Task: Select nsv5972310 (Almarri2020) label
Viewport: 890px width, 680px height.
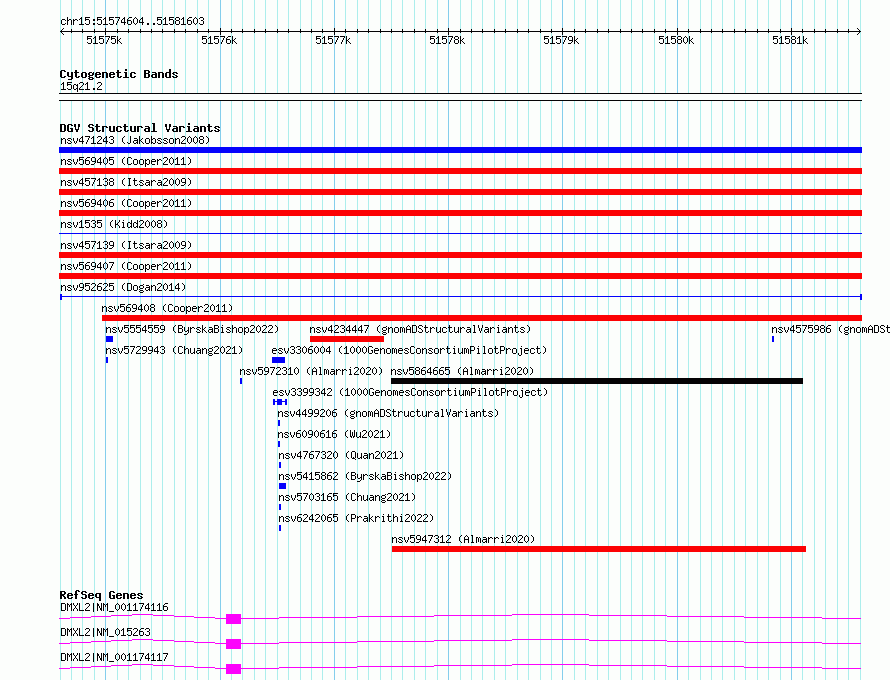Action: pyautogui.click(x=311, y=371)
